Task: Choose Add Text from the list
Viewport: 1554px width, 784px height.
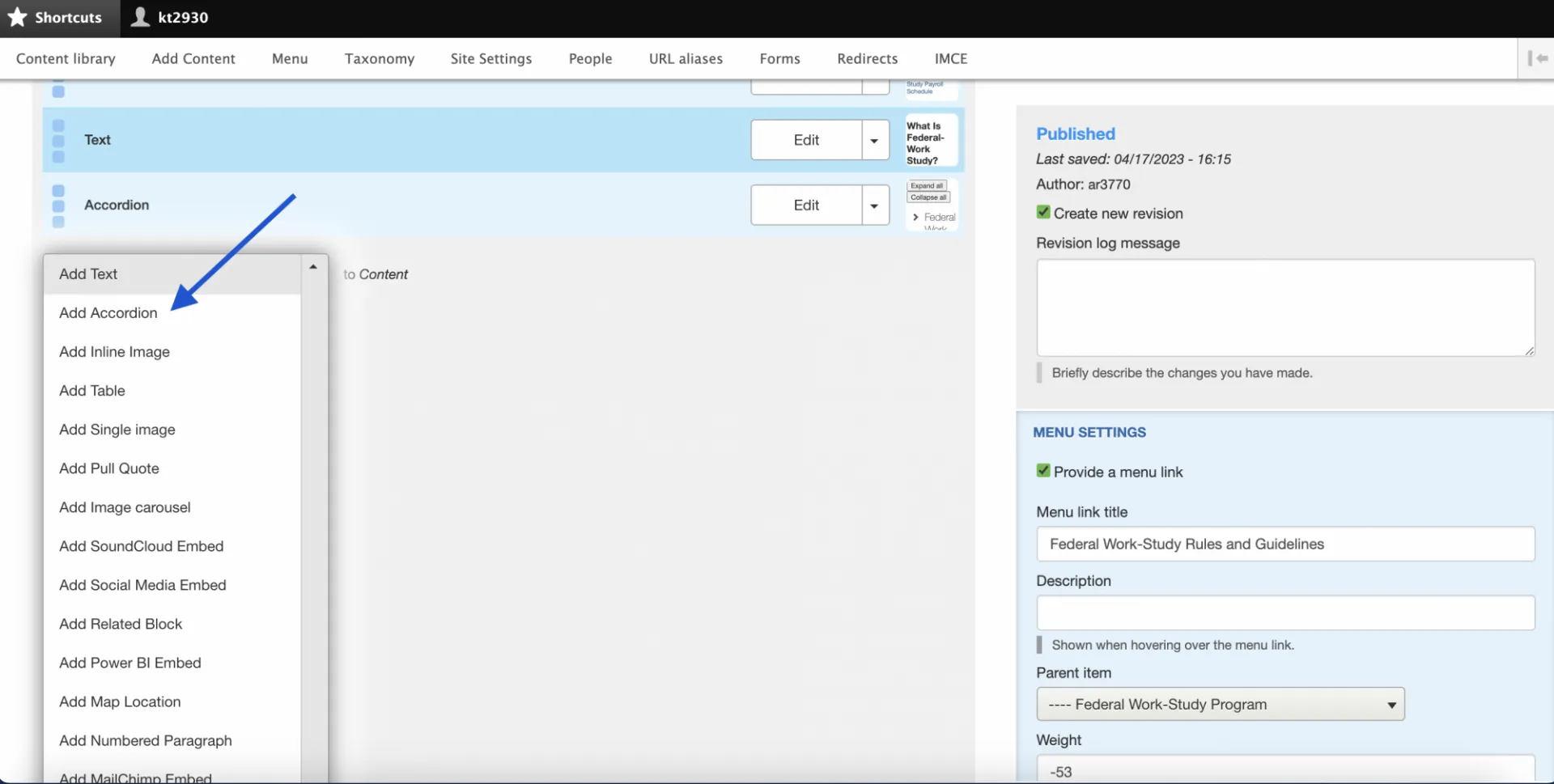Action: point(172,274)
